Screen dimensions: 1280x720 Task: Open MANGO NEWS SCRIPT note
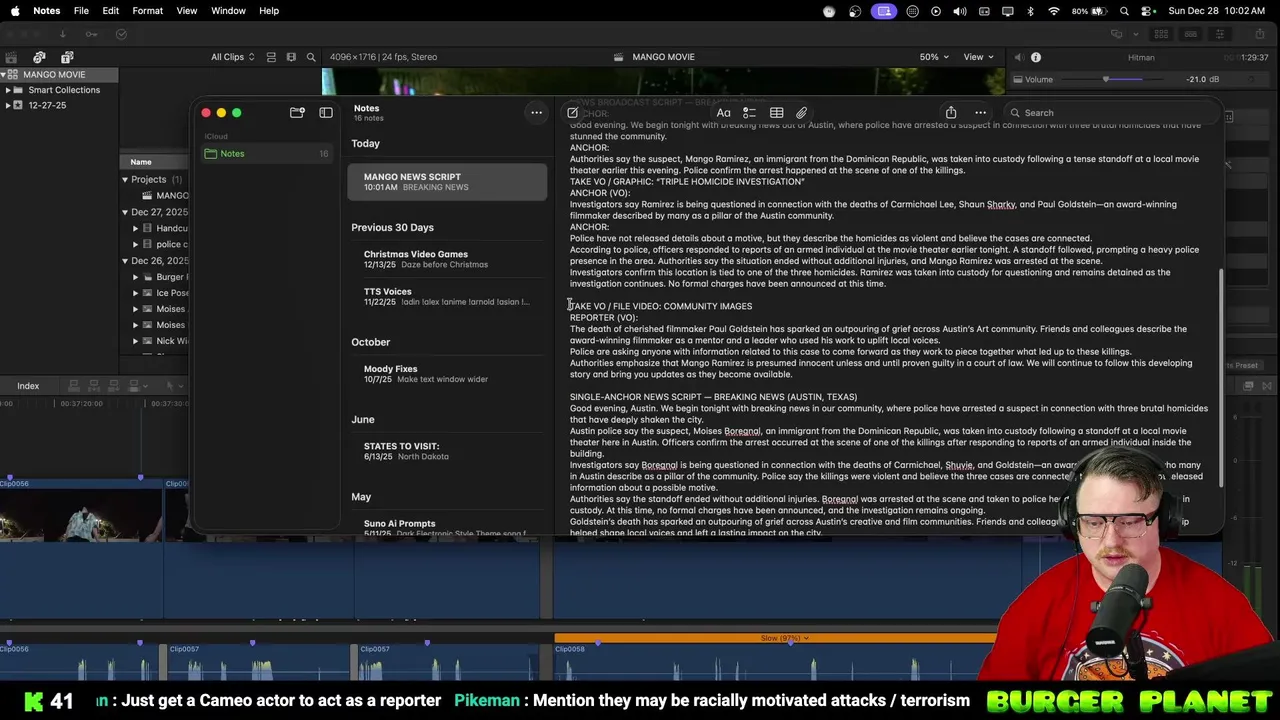(x=447, y=182)
